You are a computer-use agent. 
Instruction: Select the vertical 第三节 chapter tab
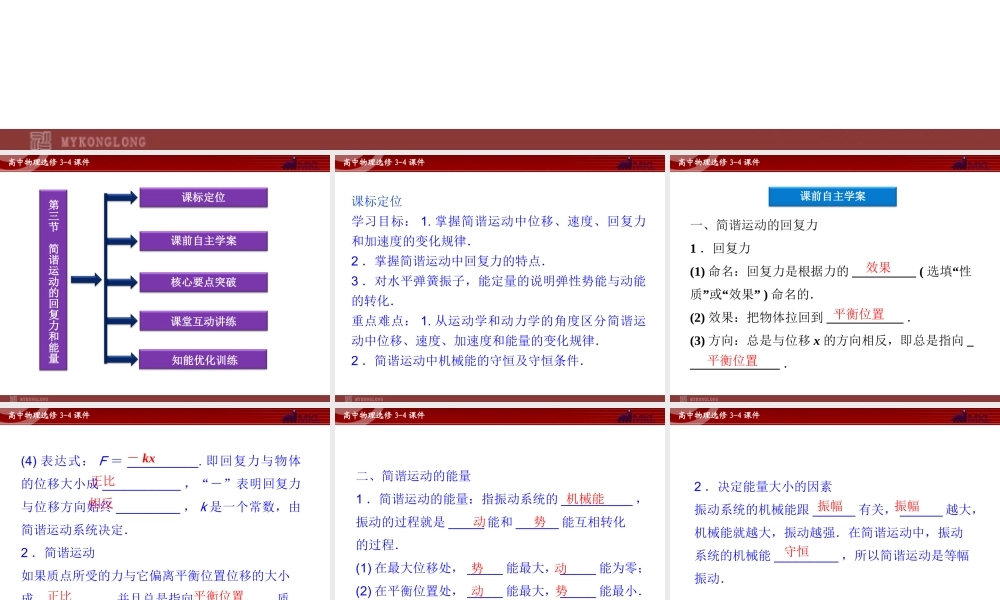52,280
